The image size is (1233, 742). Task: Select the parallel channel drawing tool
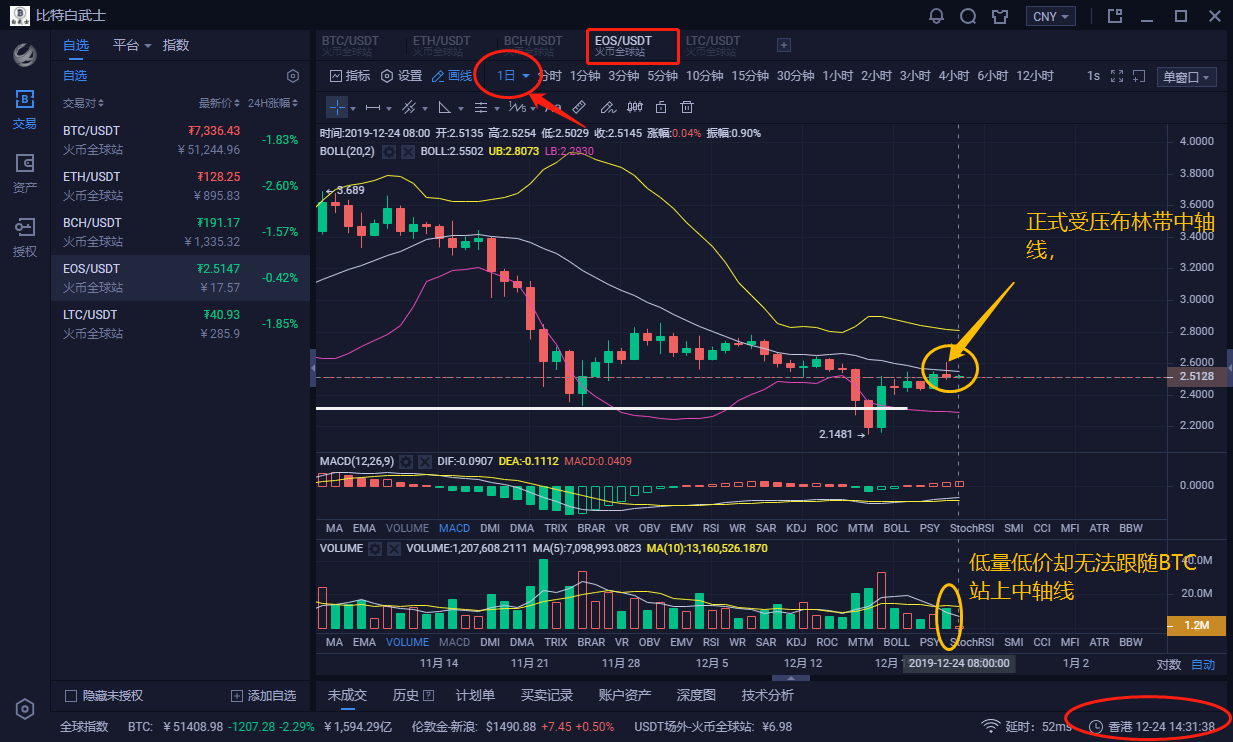[x=408, y=107]
